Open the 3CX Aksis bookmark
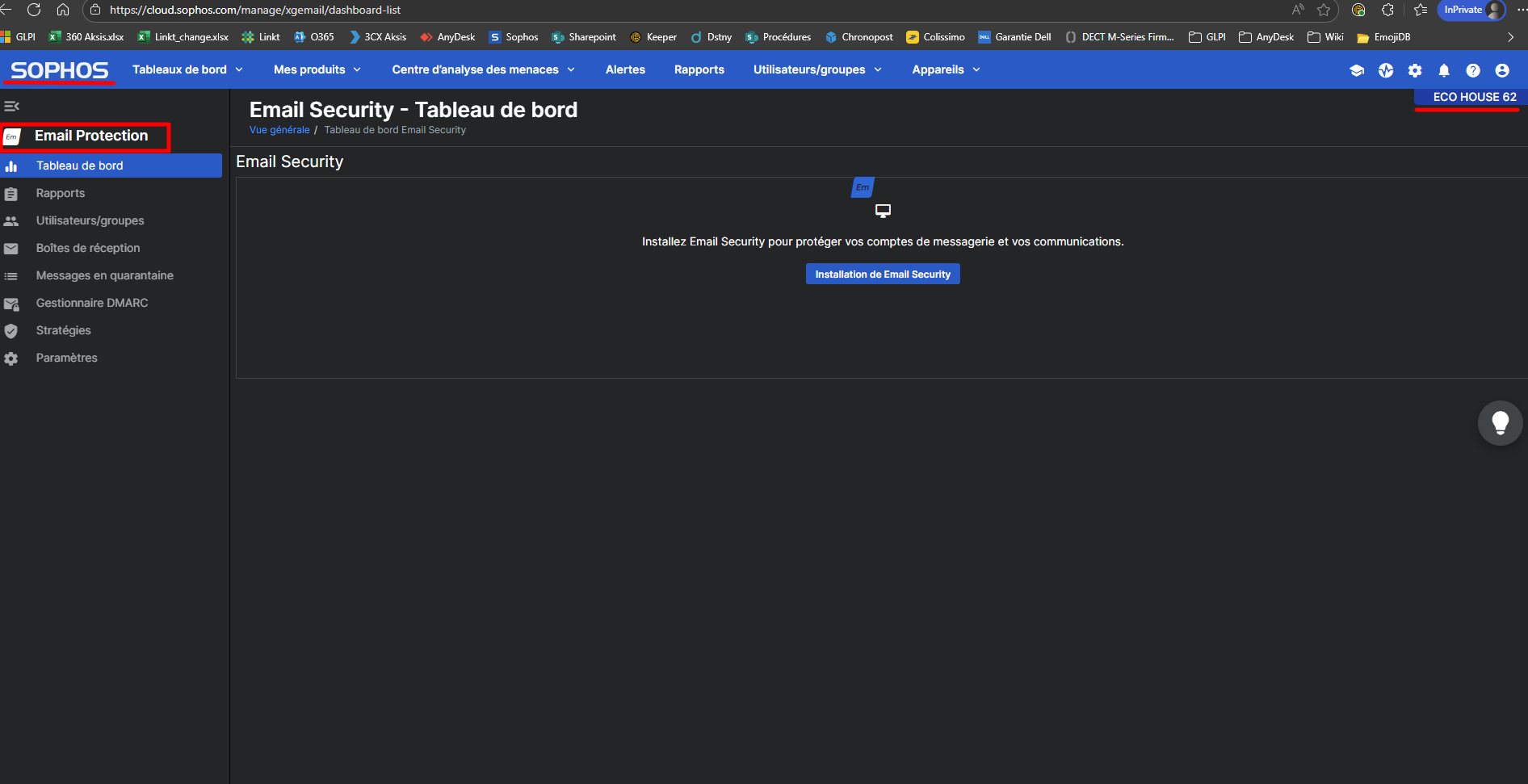This screenshot has width=1528, height=784. pyautogui.click(x=377, y=37)
